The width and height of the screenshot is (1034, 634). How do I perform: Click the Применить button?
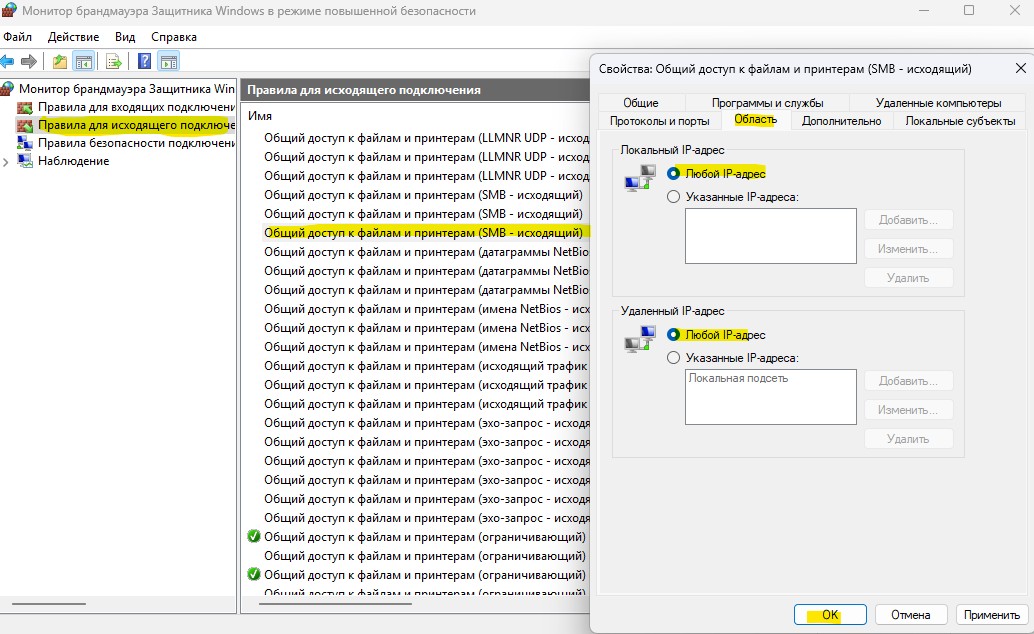pos(992,615)
